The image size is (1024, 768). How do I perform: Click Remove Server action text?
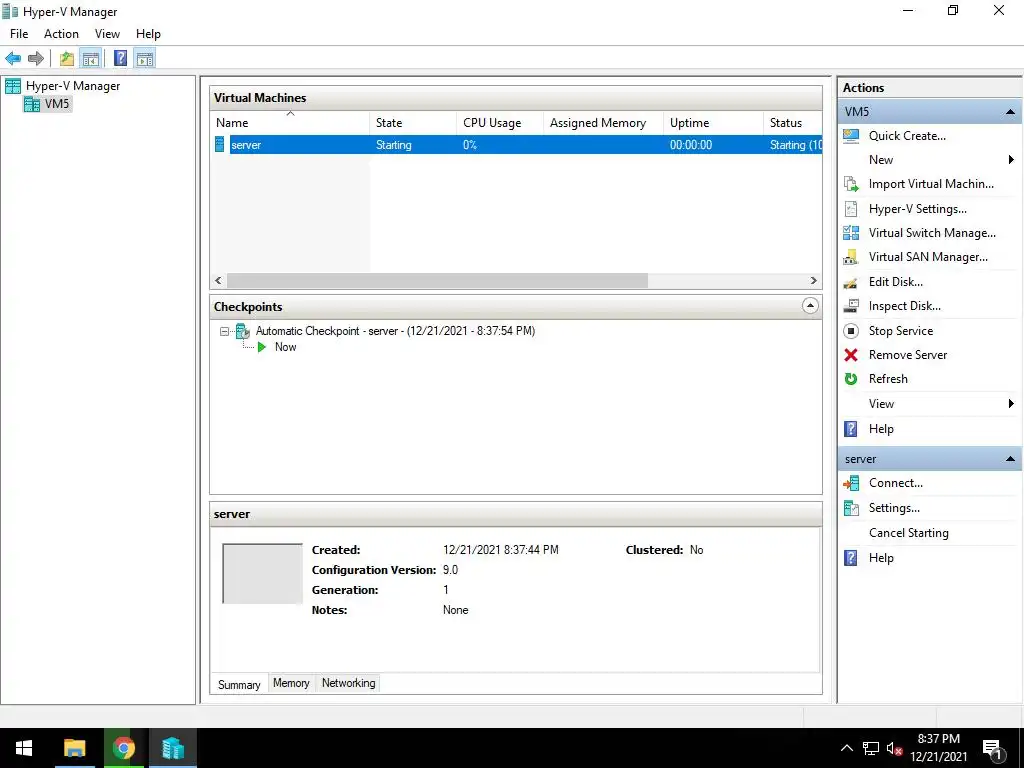[x=908, y=355]
